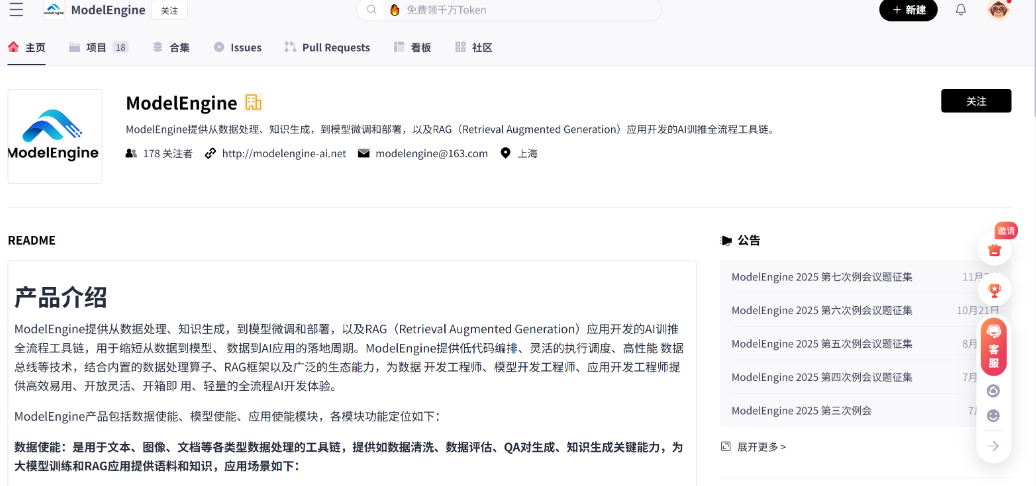Open the notifications bell
1036x486 pixels.
(x=961, y=9)
